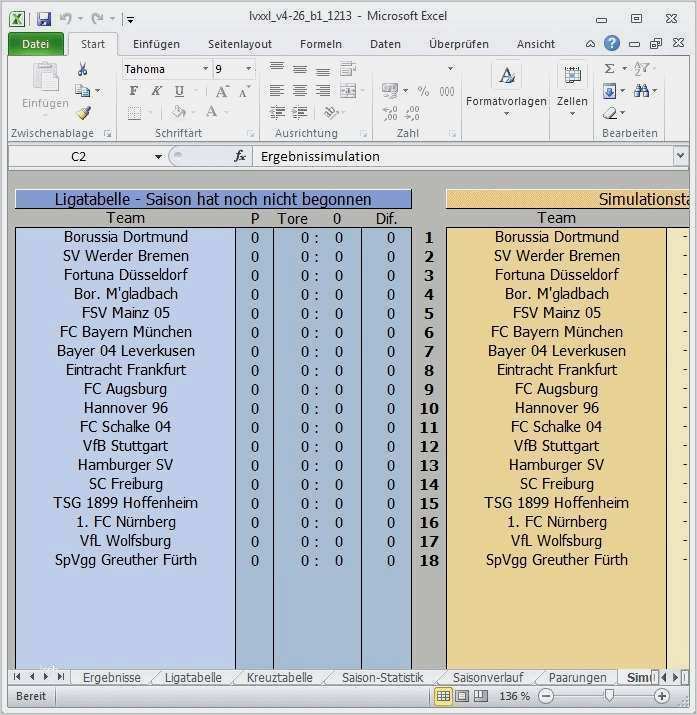Switch to Page Layout view in status bar

[463, 696]
